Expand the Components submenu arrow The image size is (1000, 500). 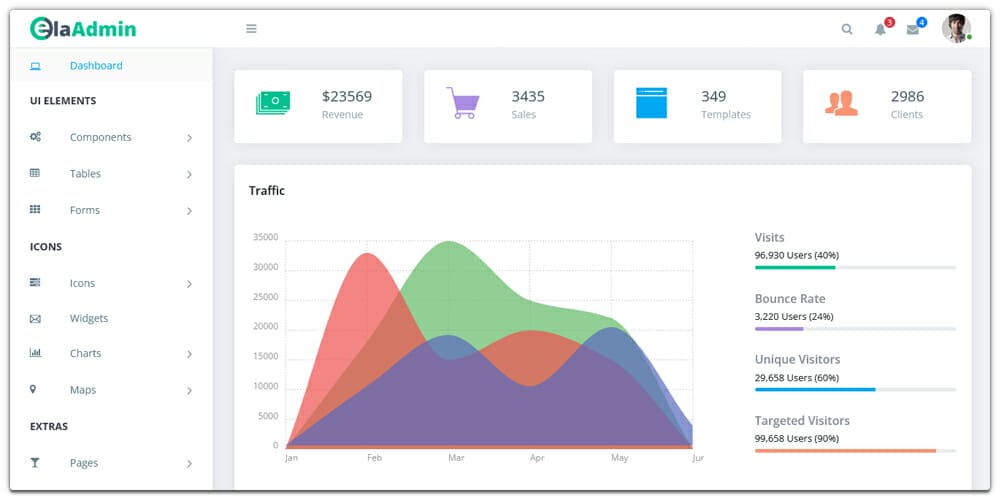(x=189, y=138)
